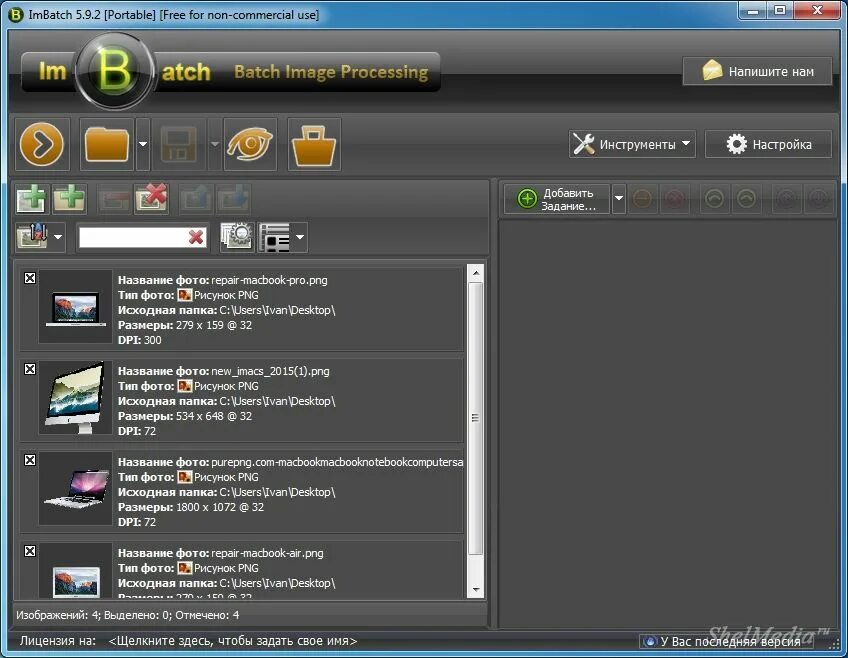This screenshot has width=848, height=658.
Task: Switch list view mode icon
Action: (275, 237)
